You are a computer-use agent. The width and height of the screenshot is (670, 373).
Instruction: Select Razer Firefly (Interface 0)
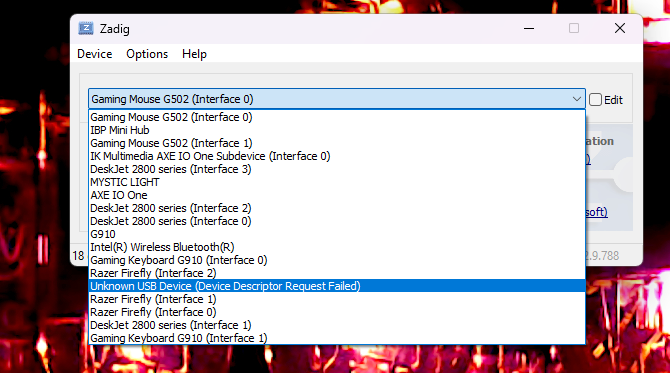(337, 312)
